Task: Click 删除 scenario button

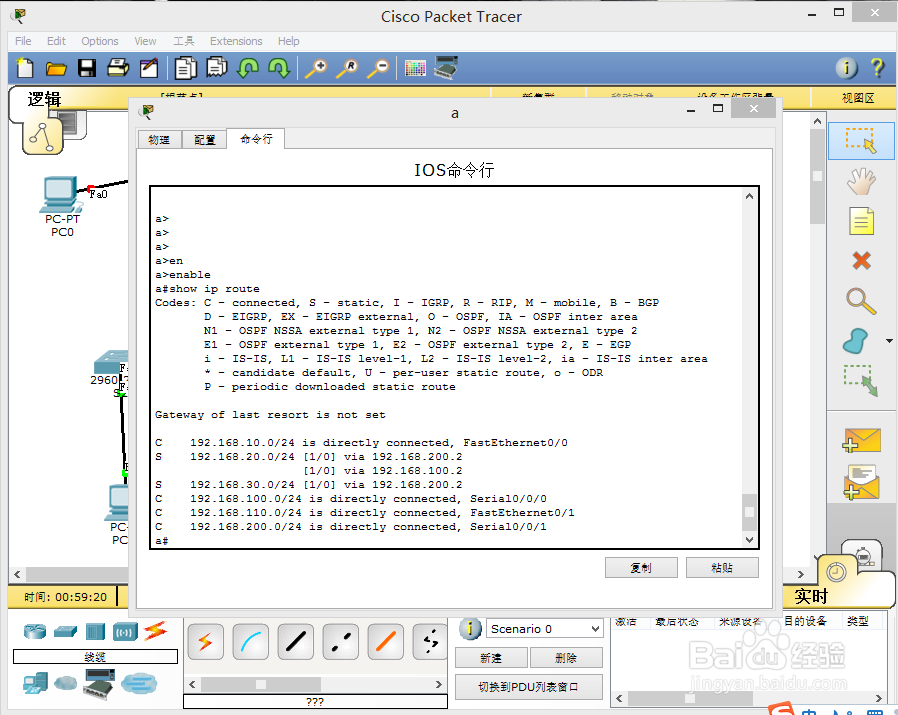Action: point(566,658)
